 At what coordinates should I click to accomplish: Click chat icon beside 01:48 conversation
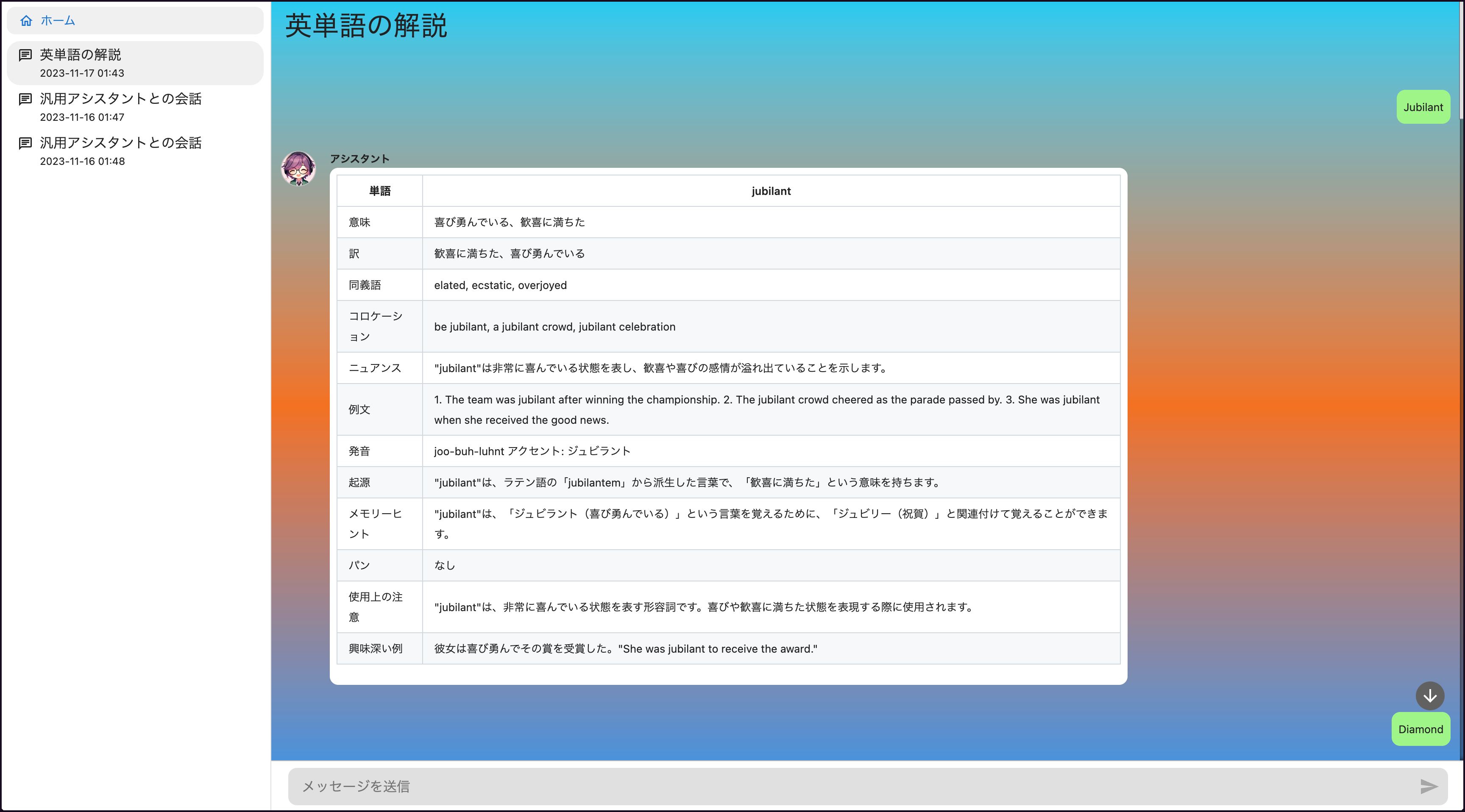tap(25, 143)
